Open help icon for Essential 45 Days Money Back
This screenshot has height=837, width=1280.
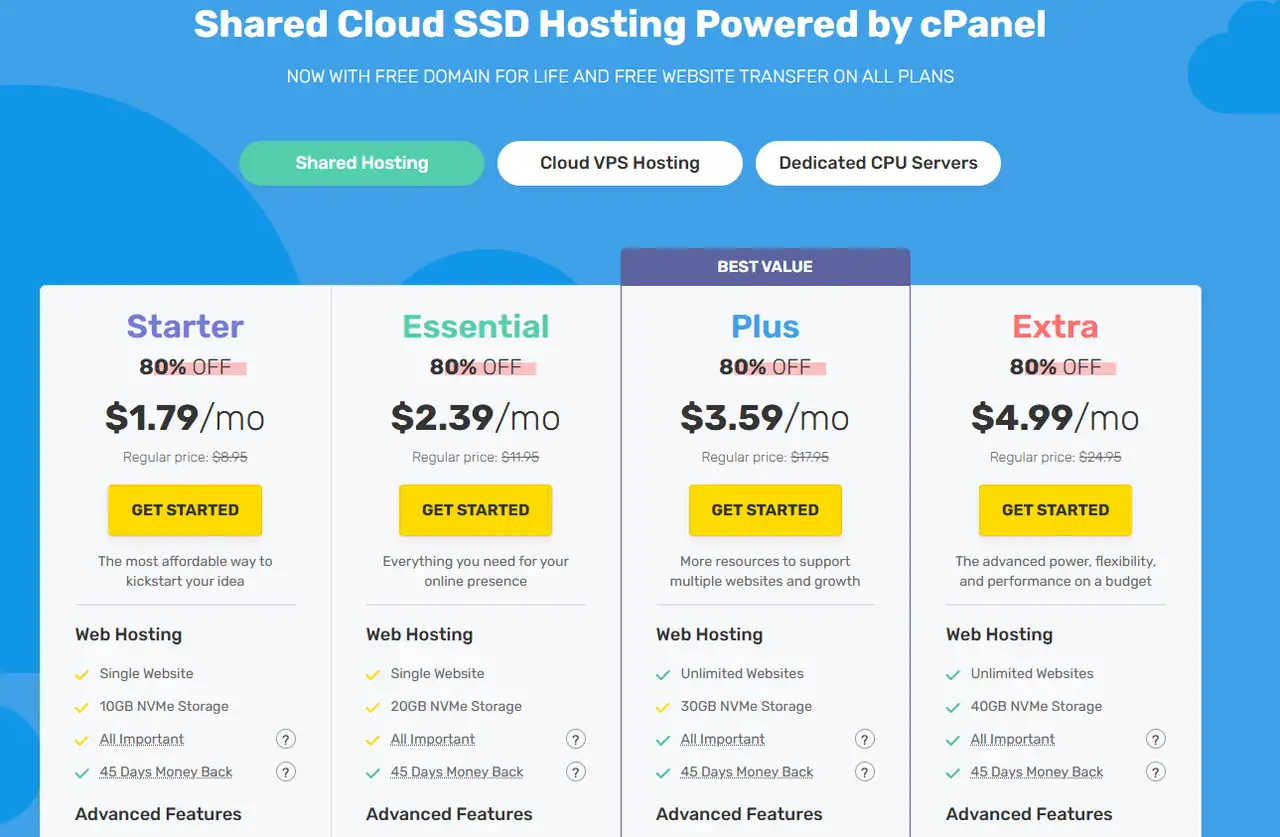click(576, 772)
